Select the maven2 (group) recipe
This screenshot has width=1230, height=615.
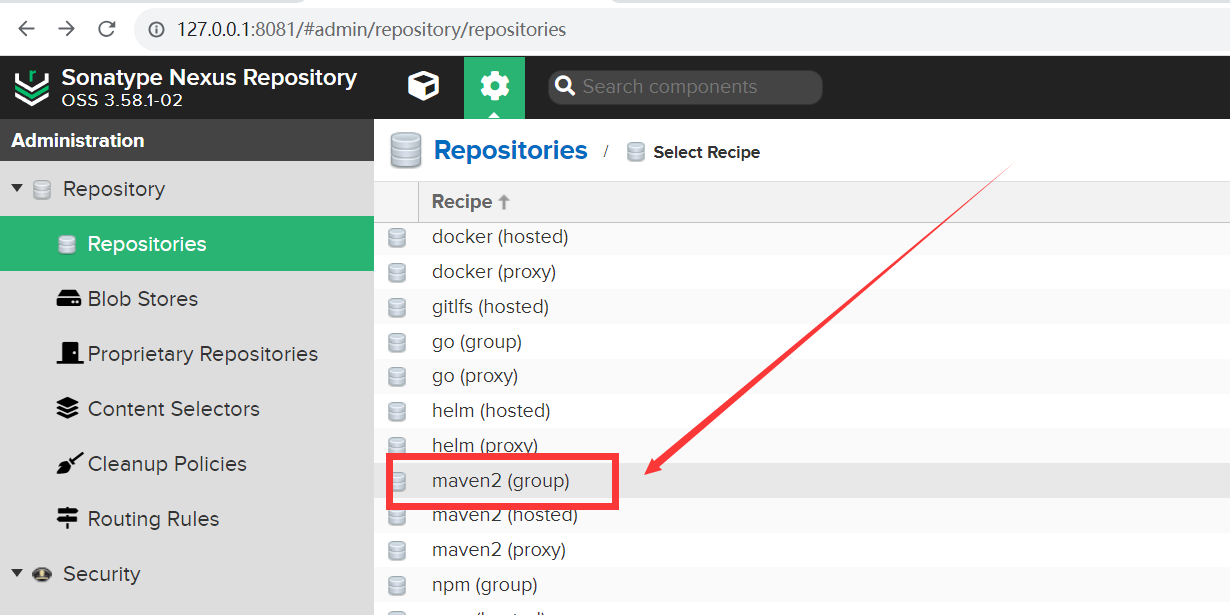click(500, 481)
